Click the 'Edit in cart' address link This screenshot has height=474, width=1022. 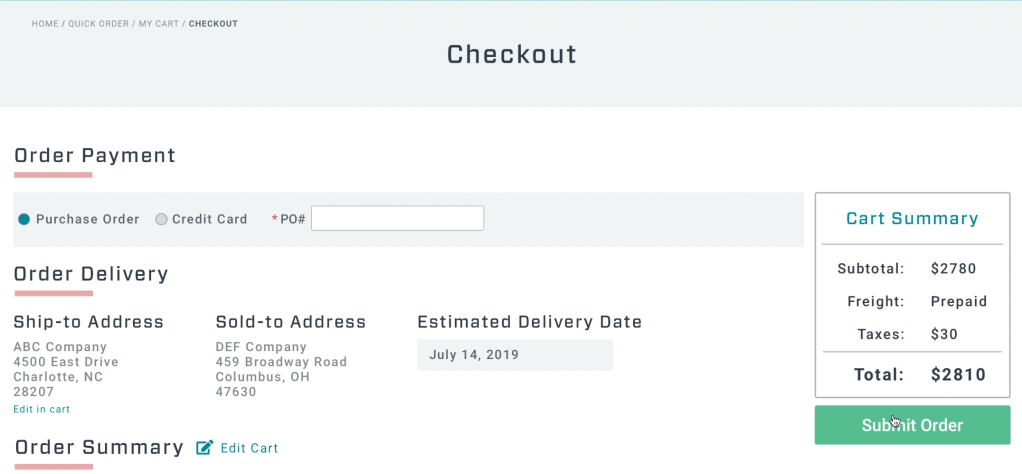coord(41,409)
